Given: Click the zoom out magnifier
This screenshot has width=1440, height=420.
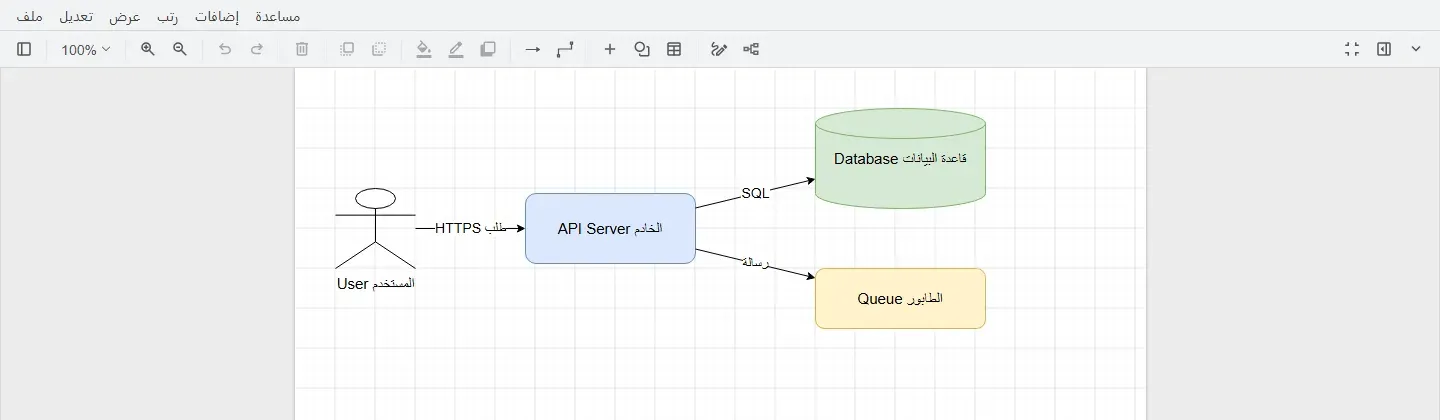Looking at the screenshot, I should tap(180, 49).
